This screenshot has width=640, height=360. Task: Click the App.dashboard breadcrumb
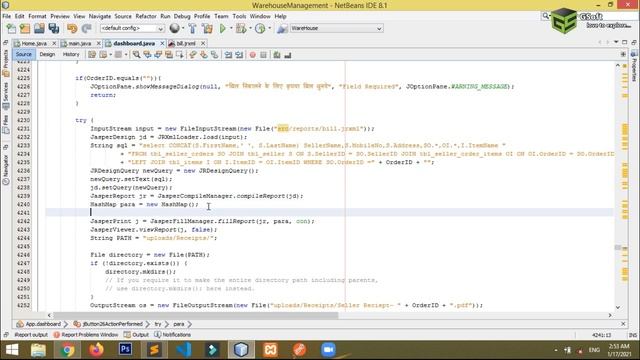tap(39, 324)
